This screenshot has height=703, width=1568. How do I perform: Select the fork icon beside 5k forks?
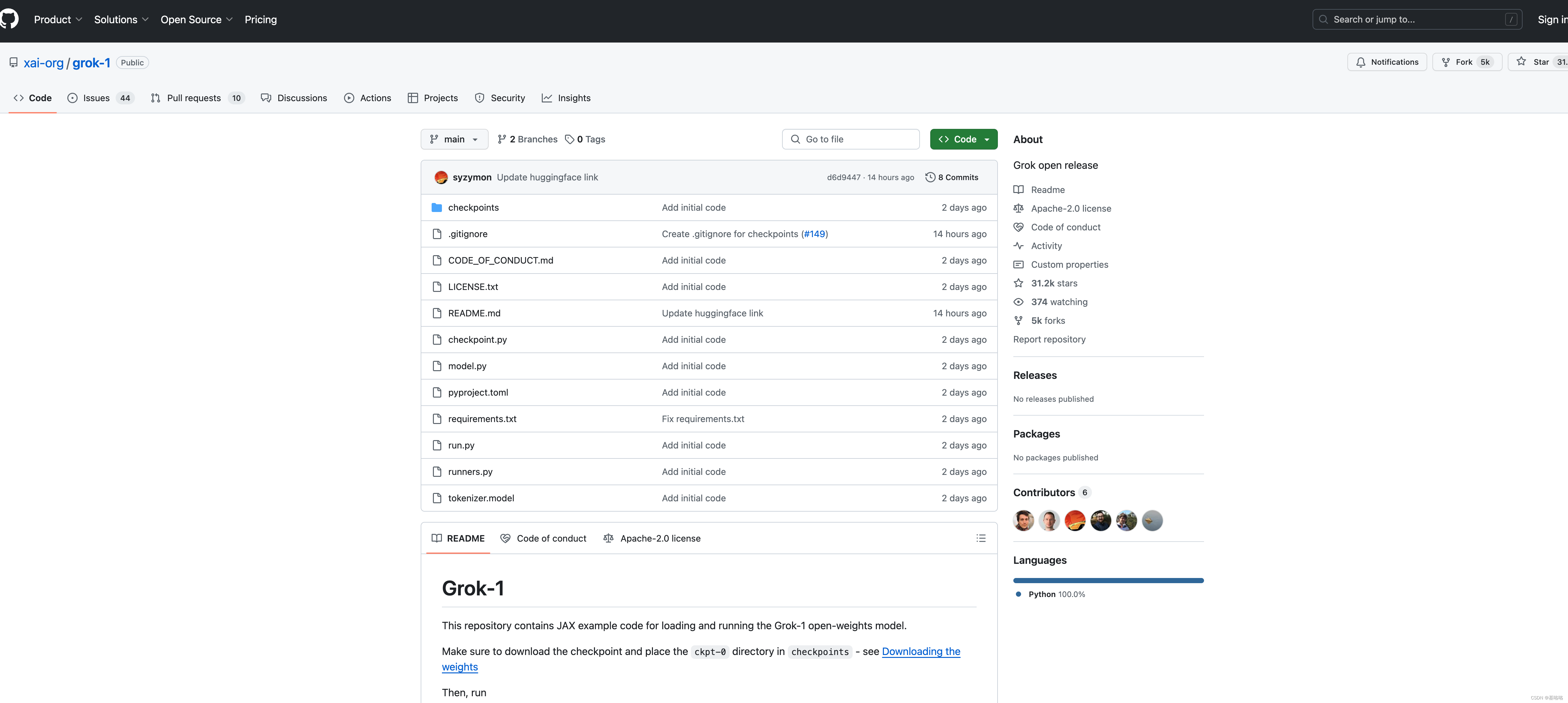click(1018, 321)
